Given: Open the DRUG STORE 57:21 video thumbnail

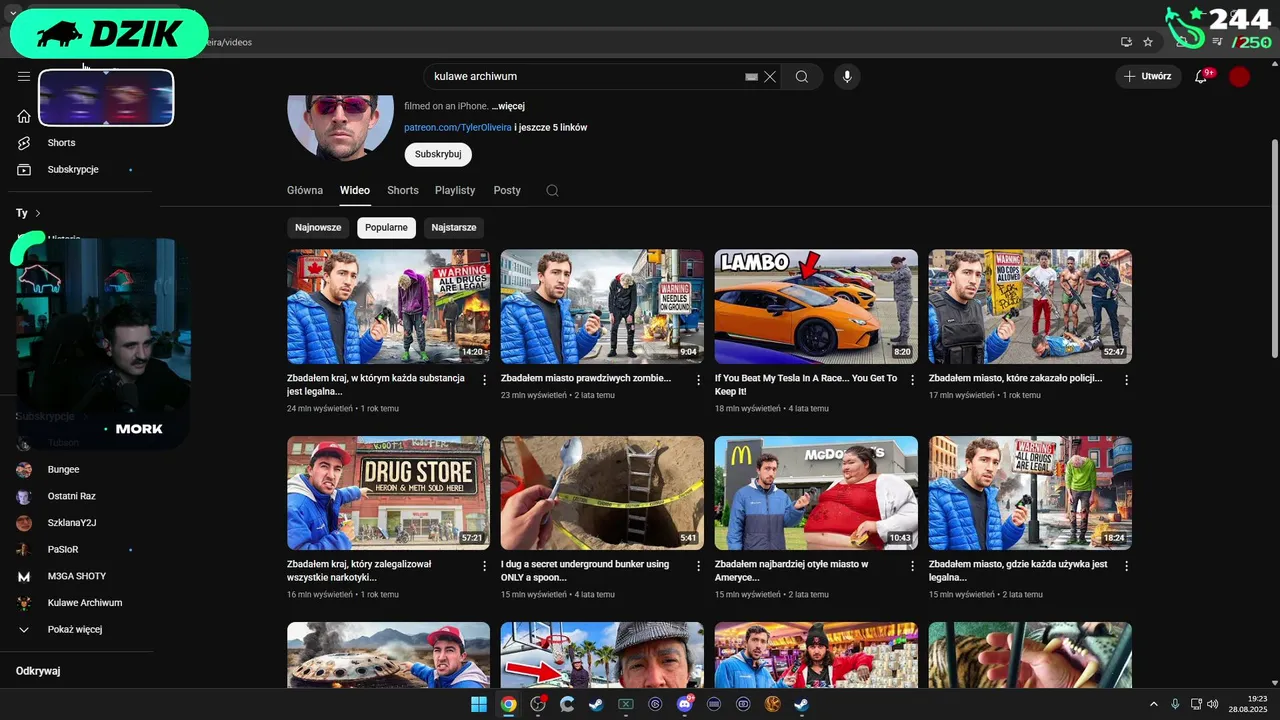Looking at the screenshot, I should click(x=388, y=493).
